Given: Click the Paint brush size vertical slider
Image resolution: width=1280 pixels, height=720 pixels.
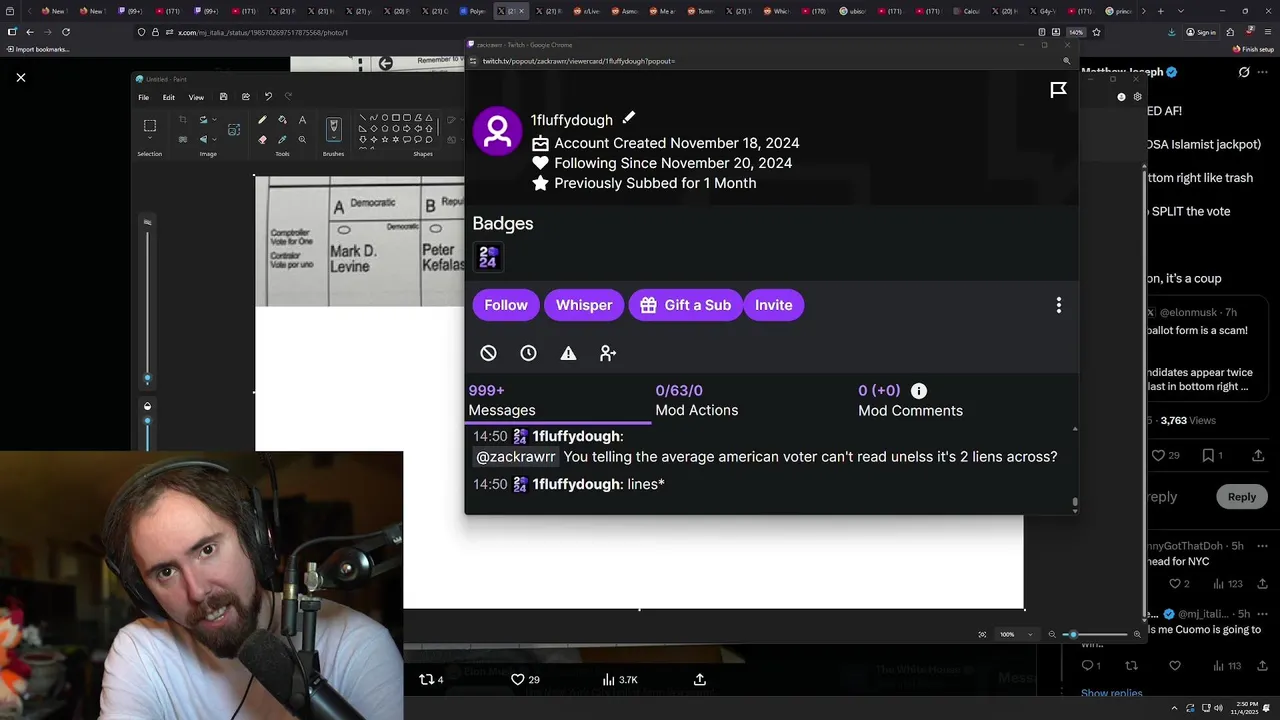Looking at the screenshot, I should click(148, 305).
